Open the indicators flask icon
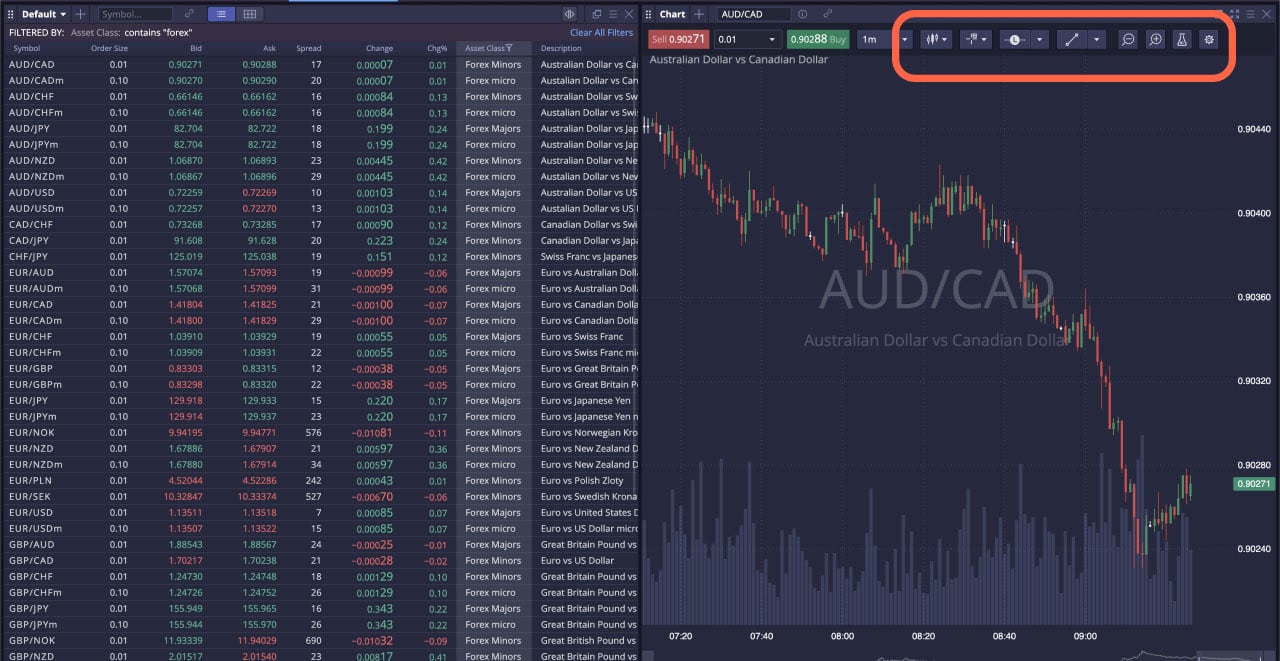 pos(1183,39)
